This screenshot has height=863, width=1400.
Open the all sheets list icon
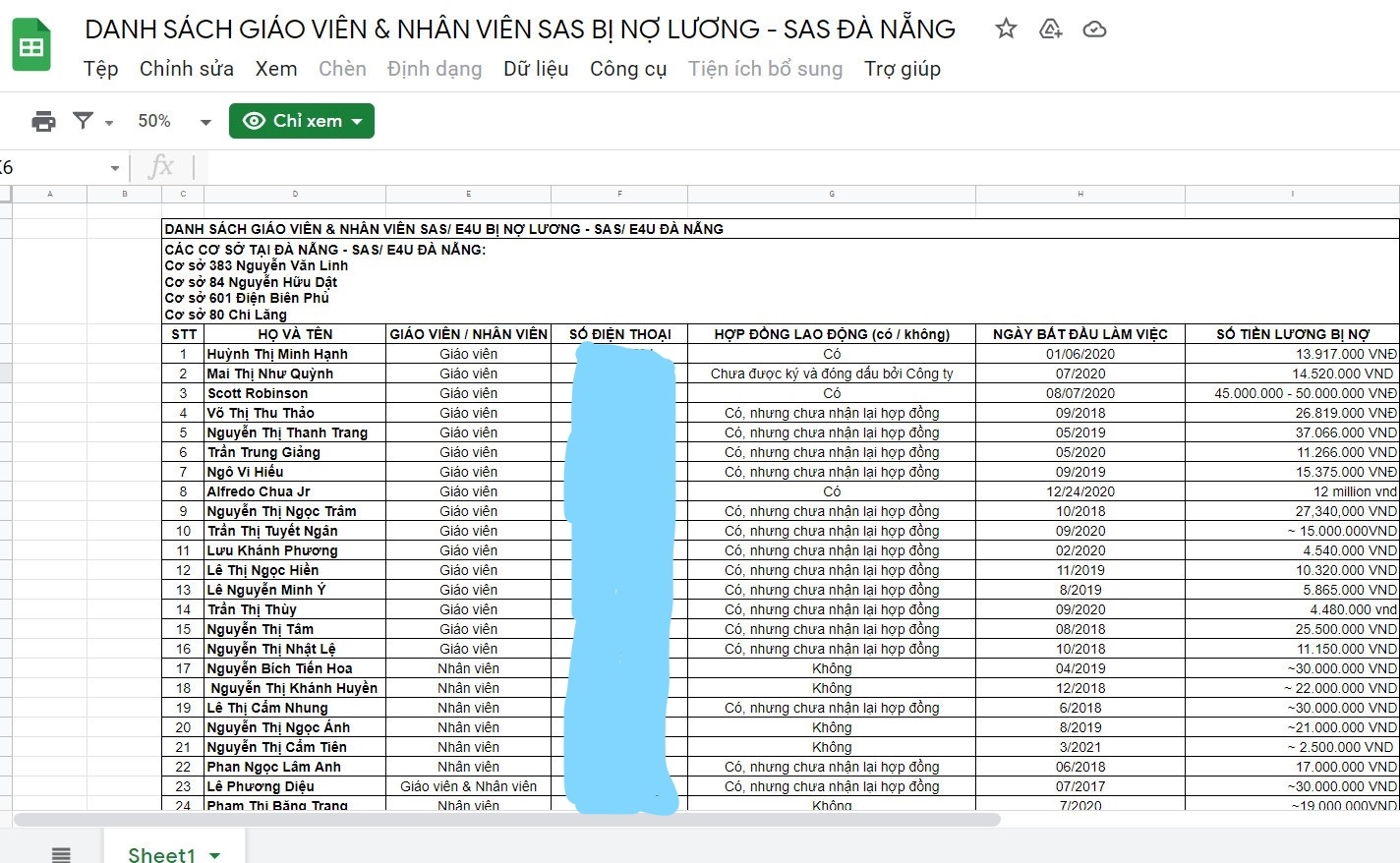(x=61, y=854)
